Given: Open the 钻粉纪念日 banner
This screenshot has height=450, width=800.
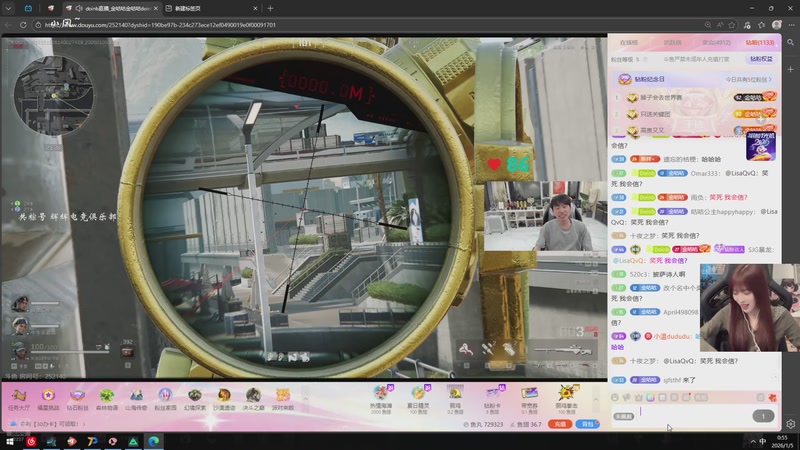Looking at the screenshot, I should (693, 80).
